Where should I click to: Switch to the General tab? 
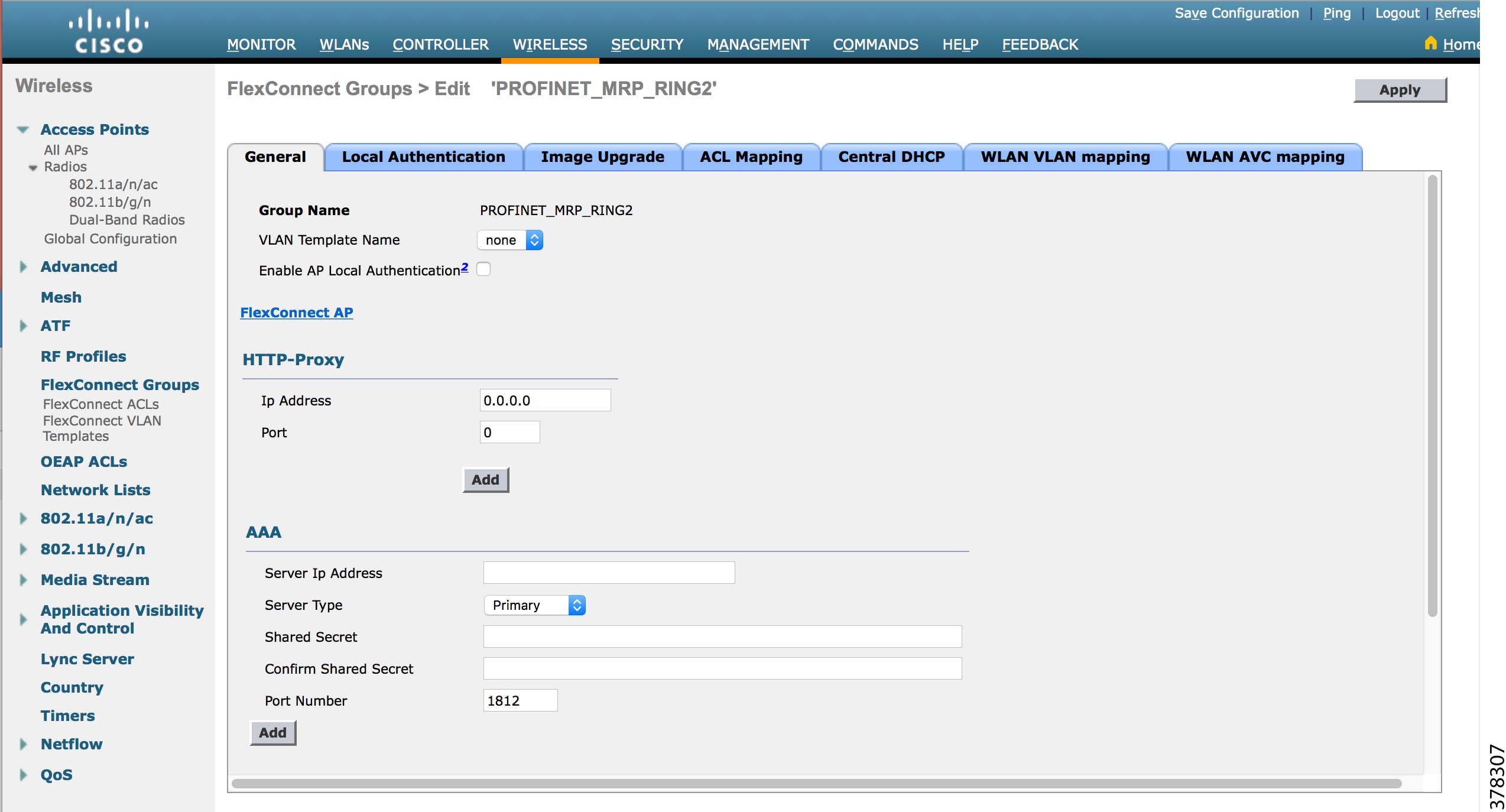coord(275,157)
